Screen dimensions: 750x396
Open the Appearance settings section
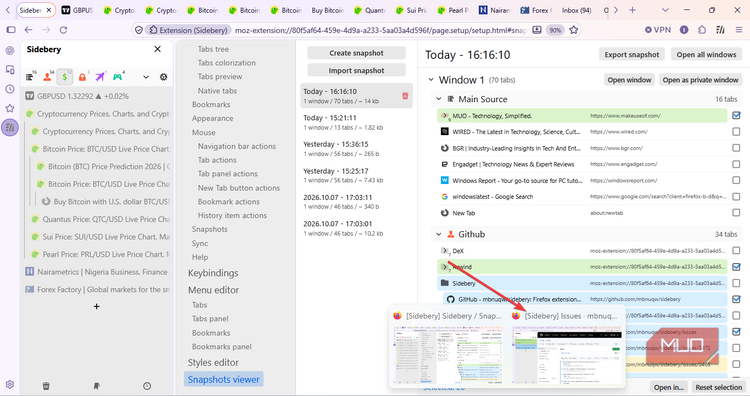point(212,118)
